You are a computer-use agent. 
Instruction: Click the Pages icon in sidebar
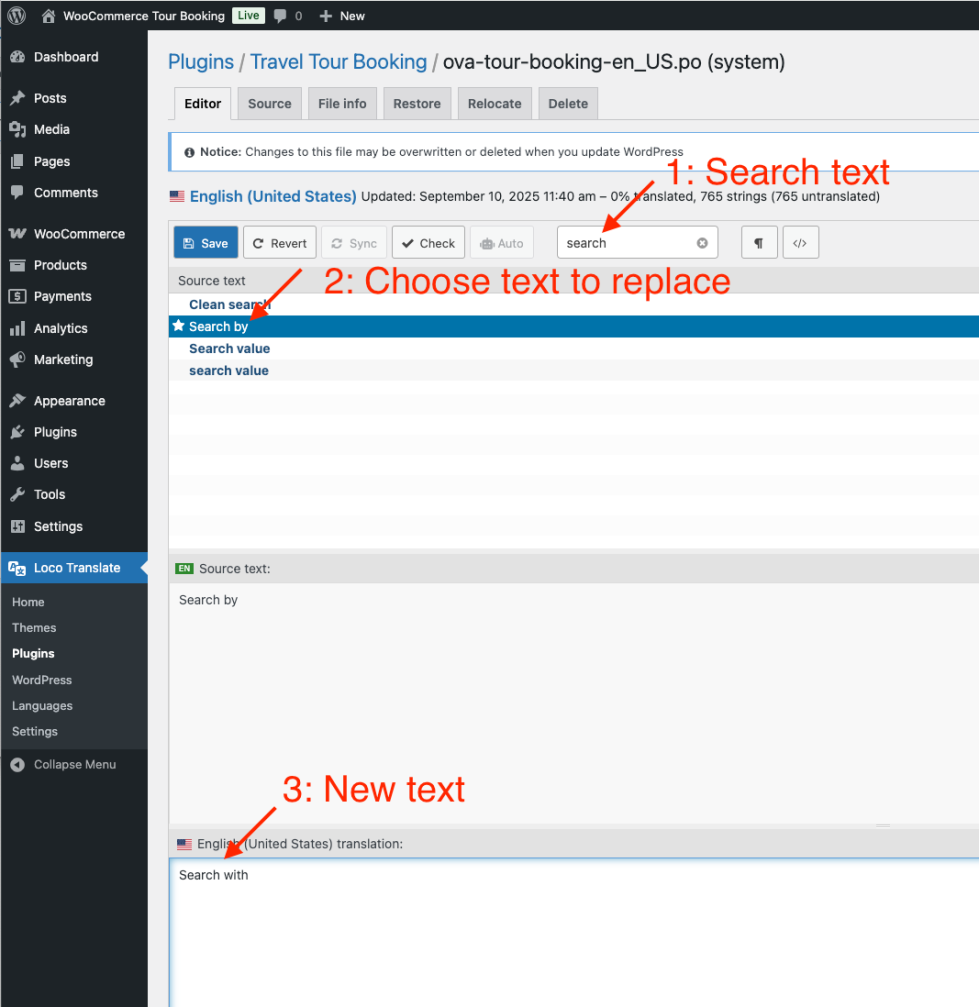[17, 161]
